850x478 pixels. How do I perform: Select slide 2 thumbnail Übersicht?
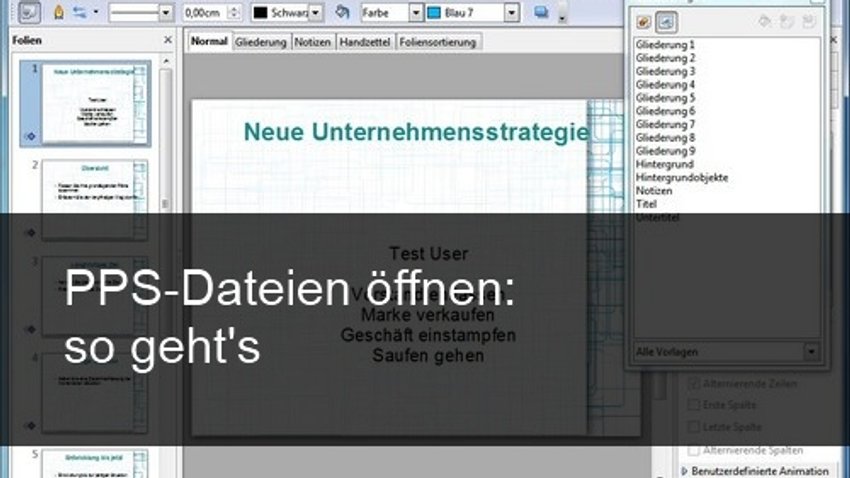coord(95,198)
